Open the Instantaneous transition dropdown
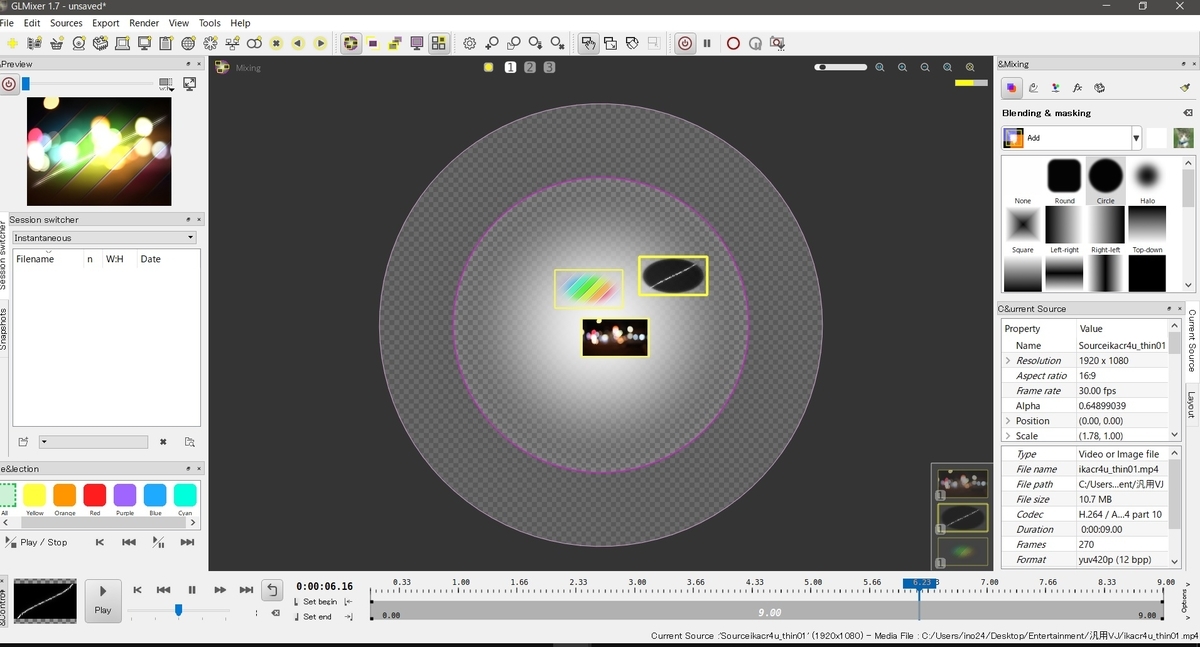This screenshot has height=647, width=1200. coord(104,238)
